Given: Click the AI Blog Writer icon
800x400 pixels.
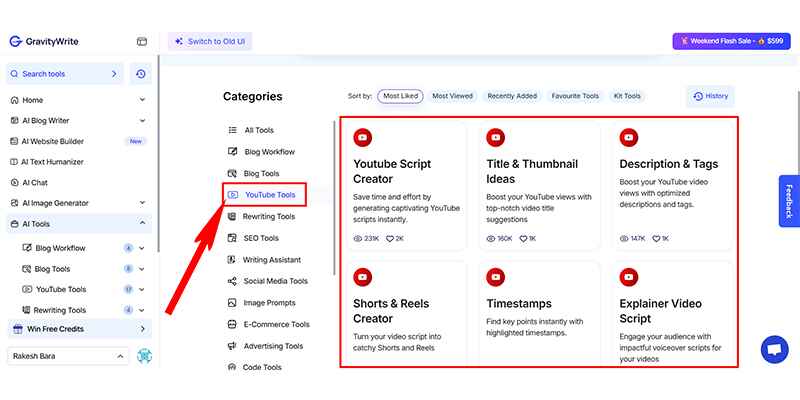Looking at the screenshot, I should (x=14, y=120).
